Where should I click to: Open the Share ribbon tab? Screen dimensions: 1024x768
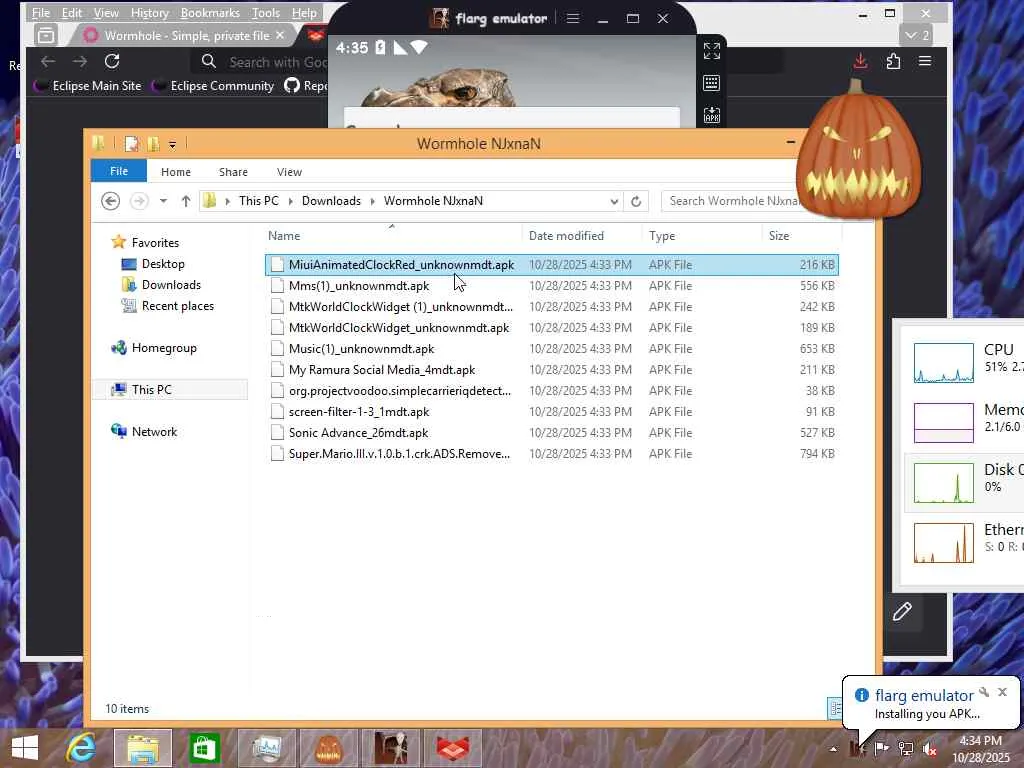point(233,172)
